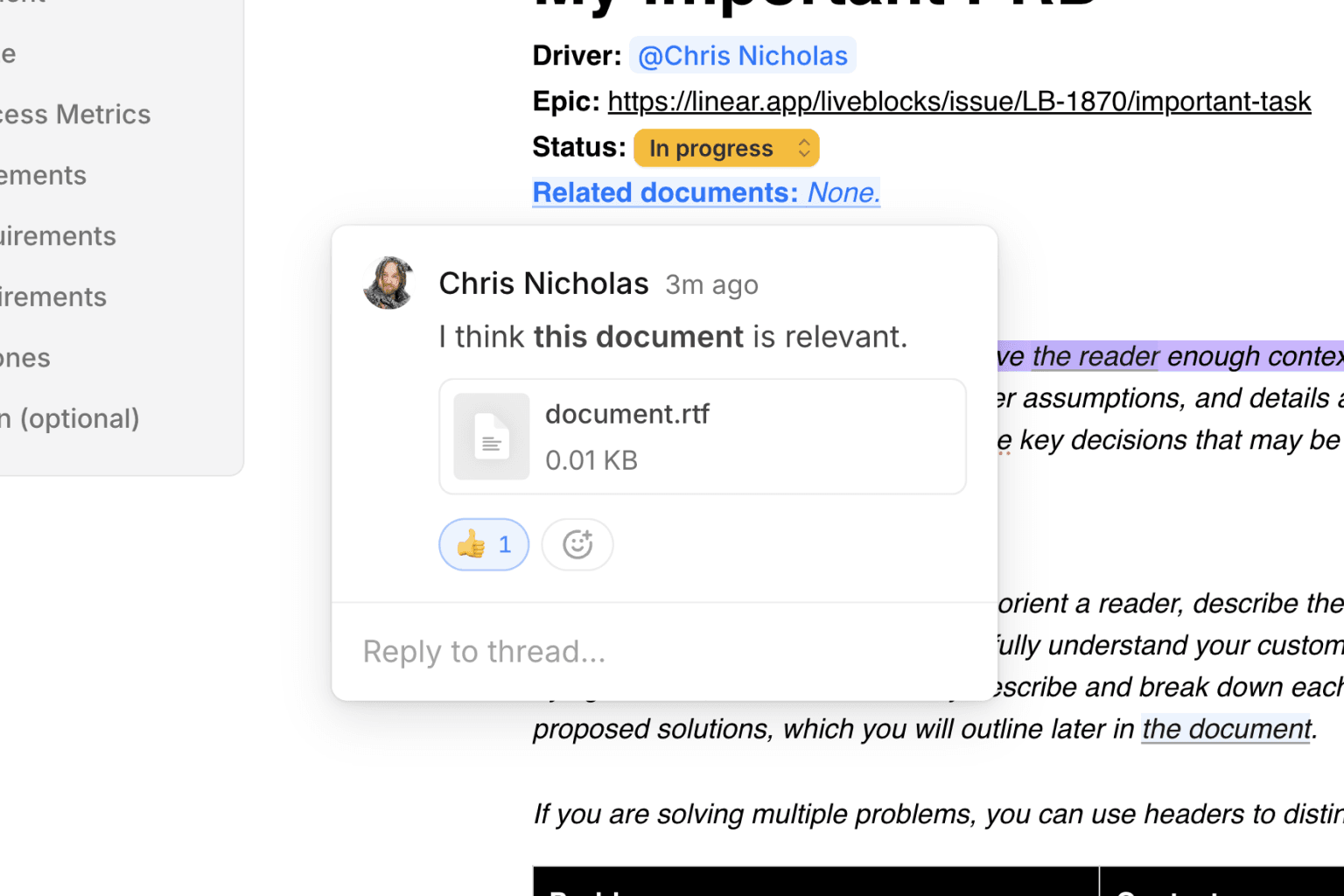The image size is (1344, 896).
Task: Click the purple highlighted text "the reader"
Action: [x=1092, y=356]
